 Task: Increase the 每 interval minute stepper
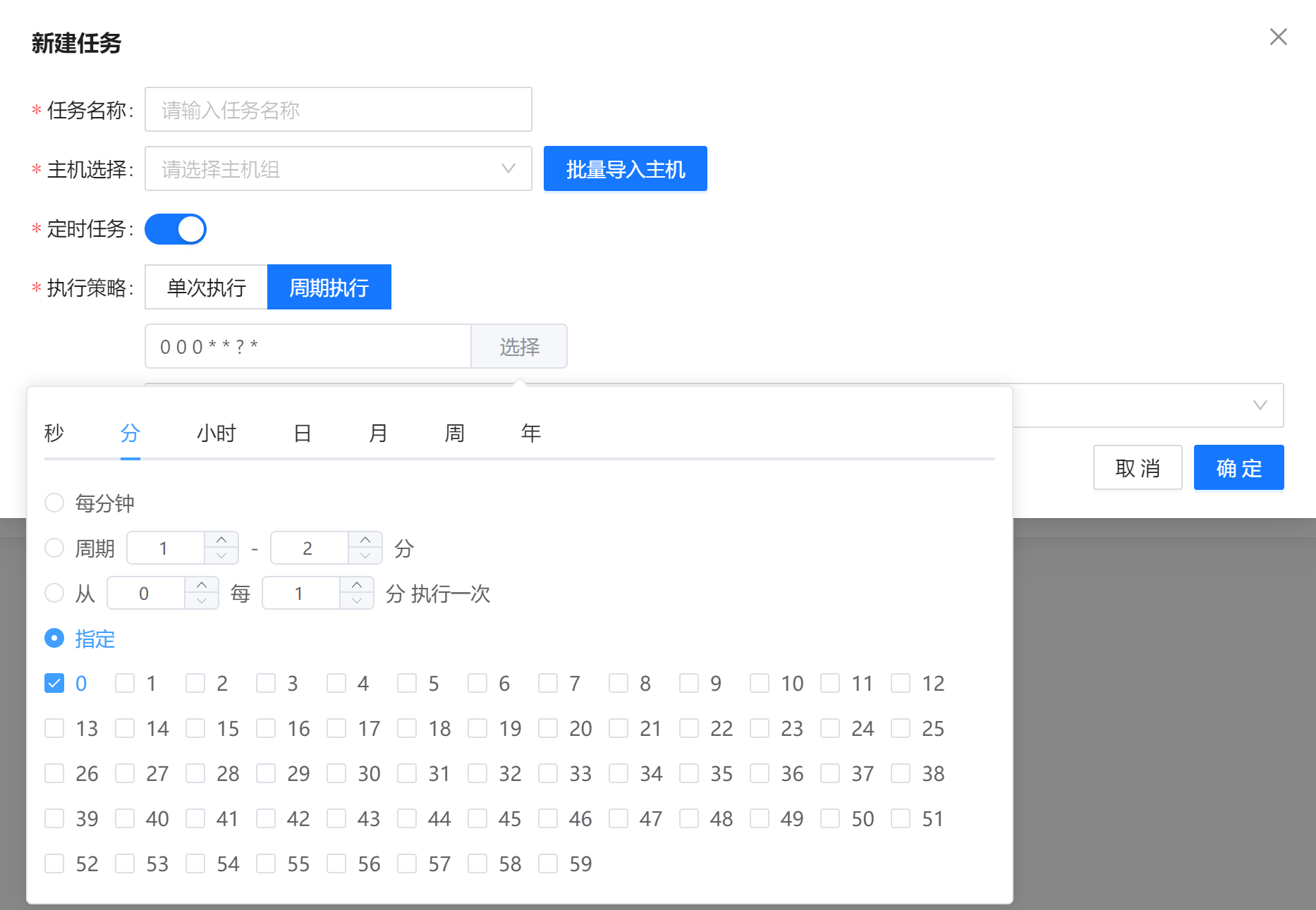357,585
